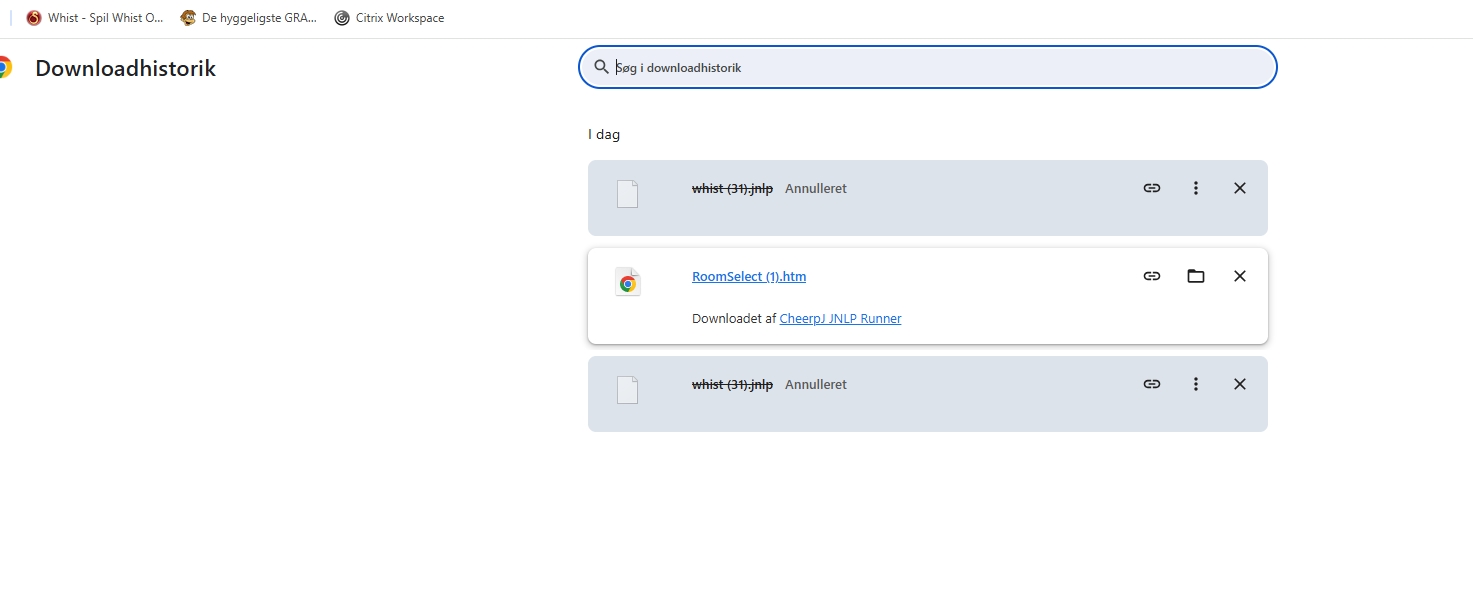Remove the first whist (31).jnlp from the list
The width and height of the screenshot is (1473, 613).
(x=1240, y=188)
